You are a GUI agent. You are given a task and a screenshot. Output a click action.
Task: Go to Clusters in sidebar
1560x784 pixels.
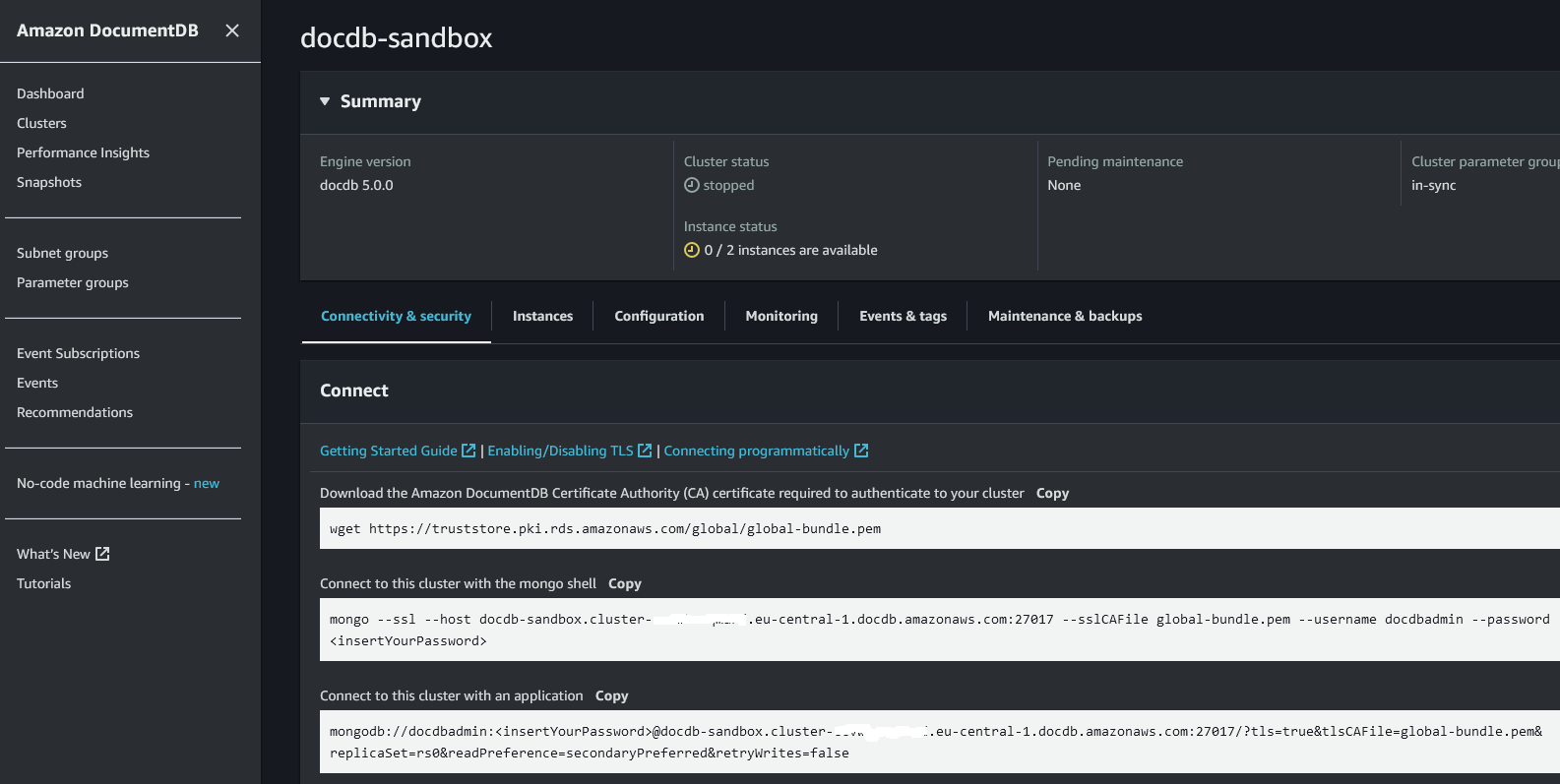[x=41, y=123]
